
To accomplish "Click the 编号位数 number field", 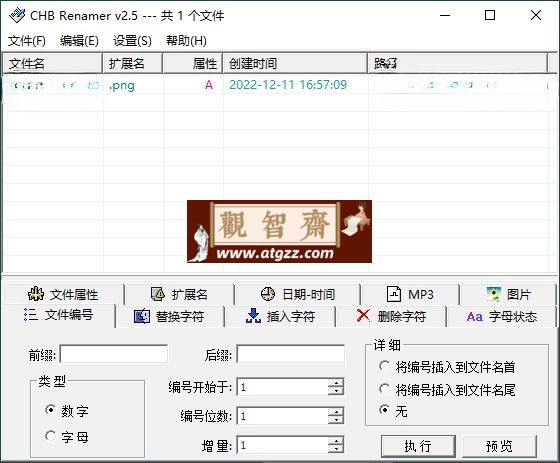I will pos(282,416).
